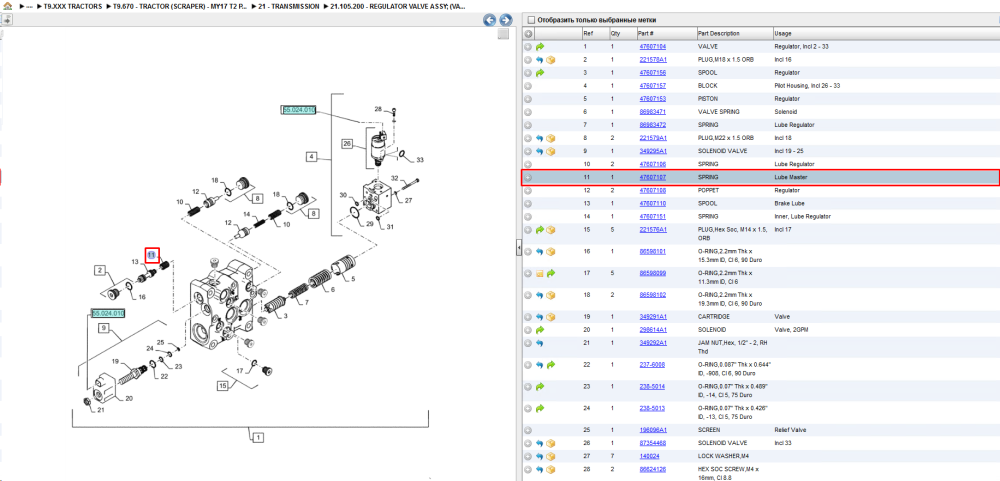Sort by Usage column header

coord(783,34)
